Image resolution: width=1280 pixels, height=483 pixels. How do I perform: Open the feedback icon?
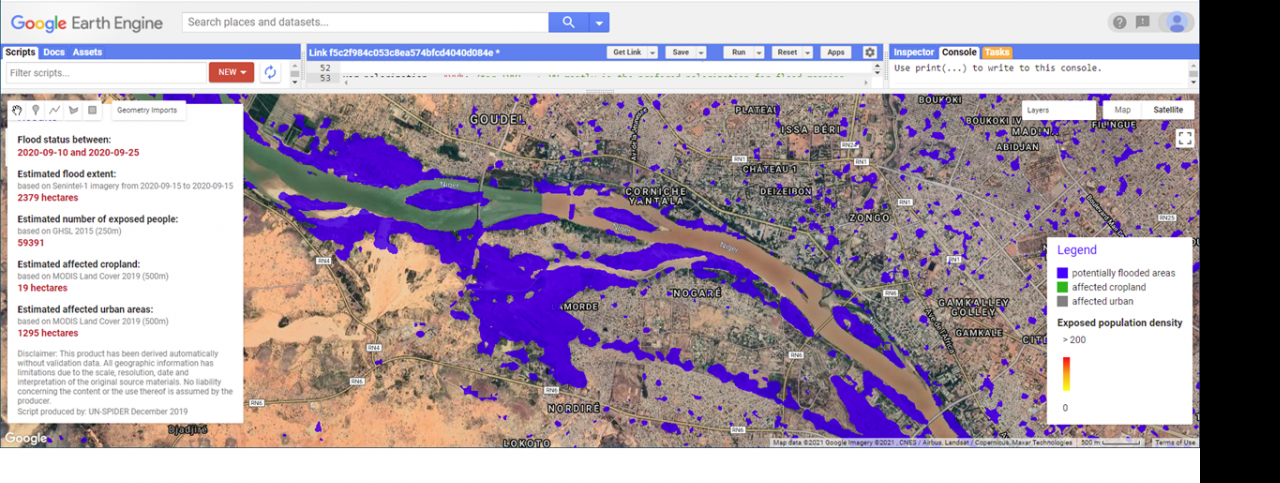(x=1142, y=22)
